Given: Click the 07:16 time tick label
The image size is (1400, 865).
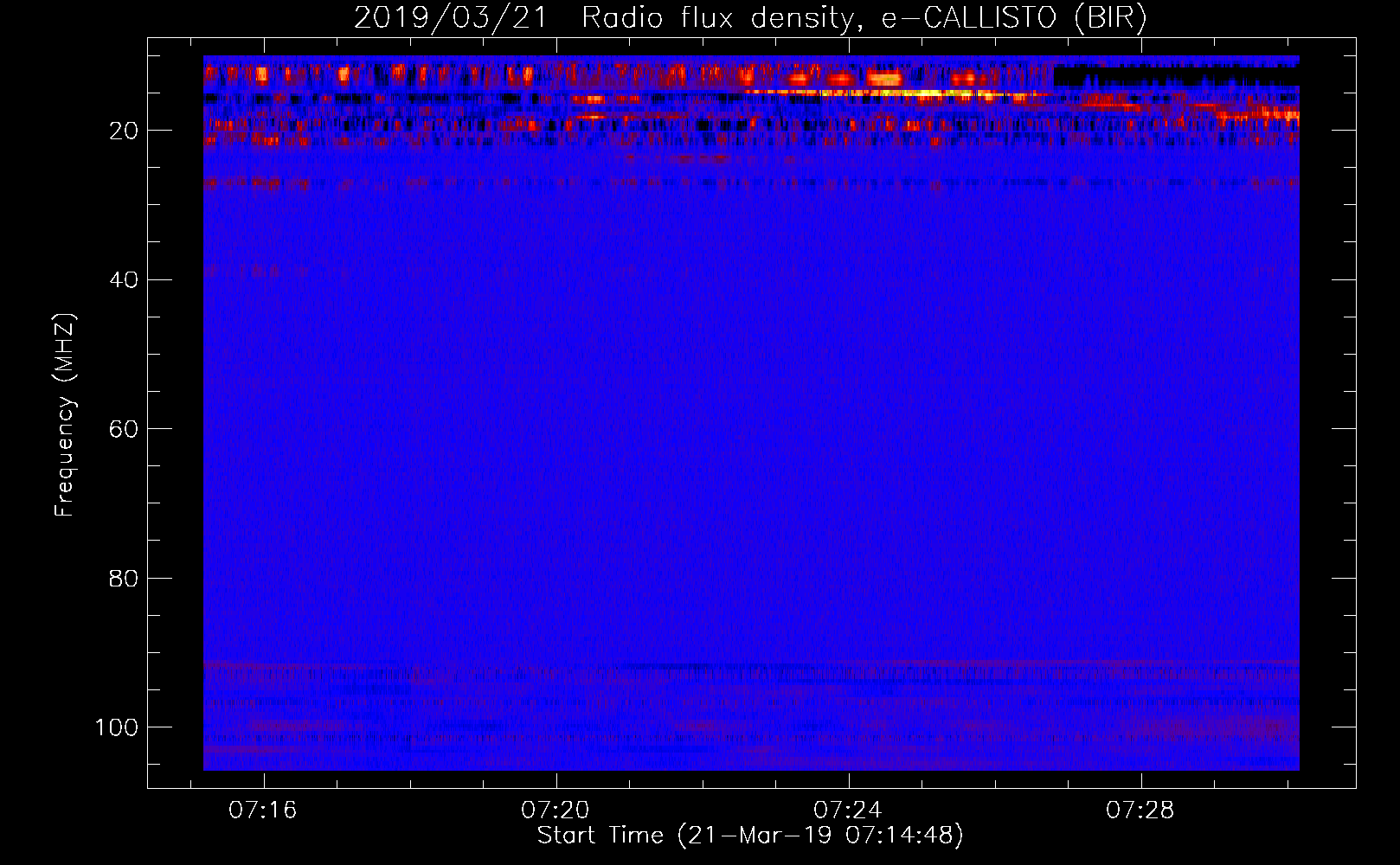Looking at the screenshot, I should point(262,811).
